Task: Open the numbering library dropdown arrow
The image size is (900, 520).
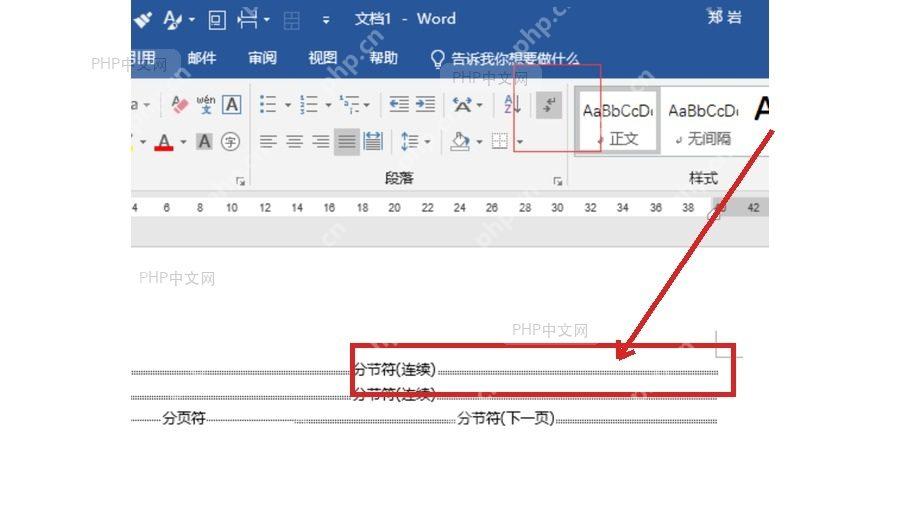Action: click(328, 105)
